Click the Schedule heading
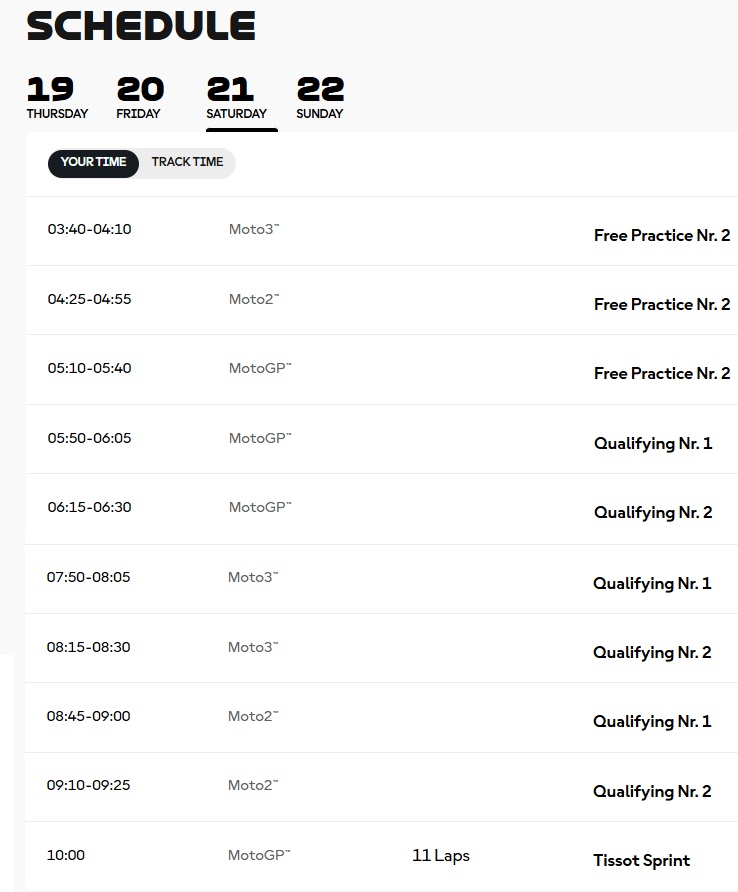 pyautogui.click(x=141, y=26)
